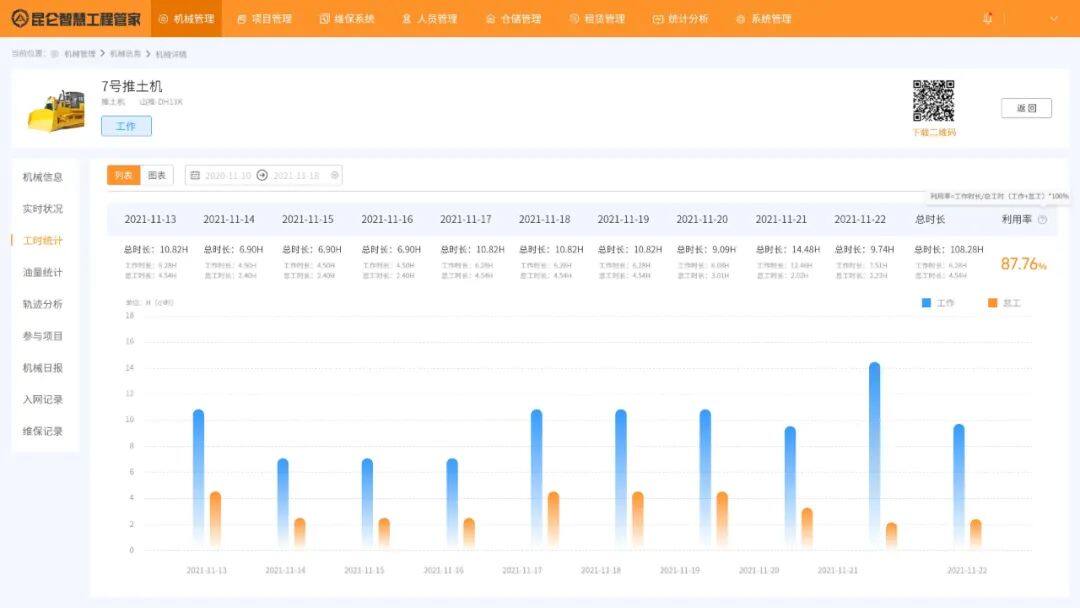Select 油量统计 in the sidebar
Image resolution: width=1080 pixels, height=608 pixels.
point(43,272)
